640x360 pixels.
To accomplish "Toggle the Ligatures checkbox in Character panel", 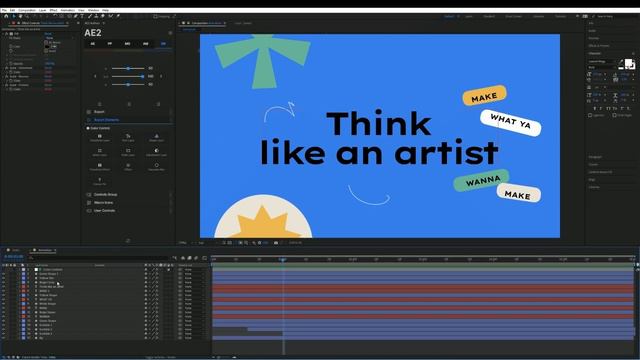I will [x=590, y=116].
